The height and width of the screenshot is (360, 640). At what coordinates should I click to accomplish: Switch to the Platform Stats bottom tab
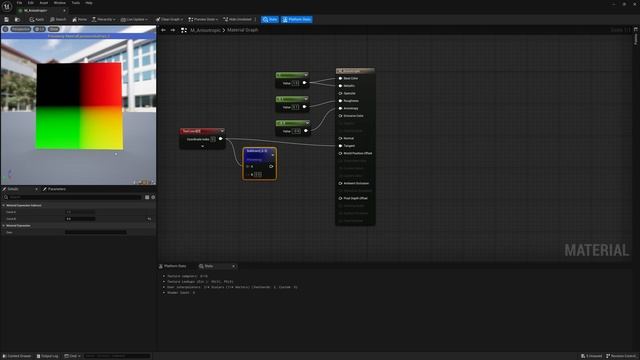173,266
